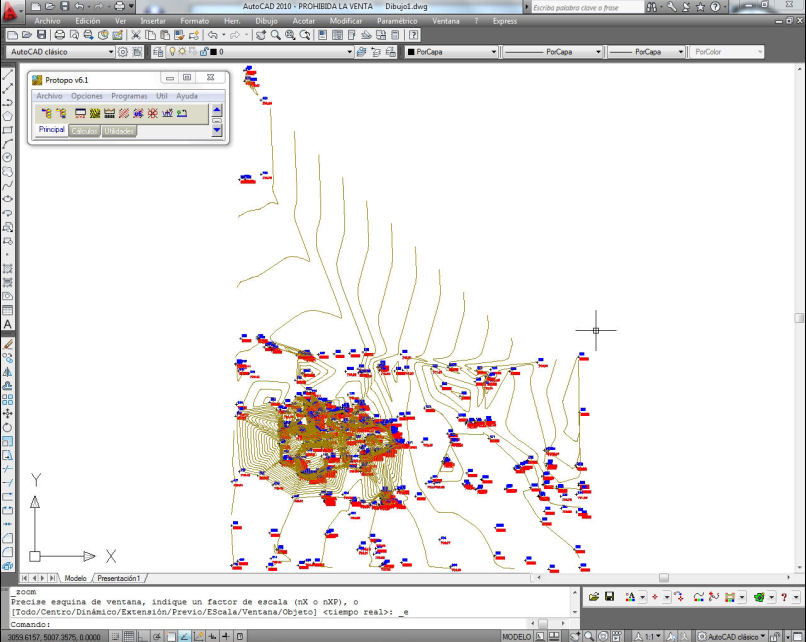Click first Protopo toolbar icon
This screenshot has width=806, height=642.
(47, 113)
